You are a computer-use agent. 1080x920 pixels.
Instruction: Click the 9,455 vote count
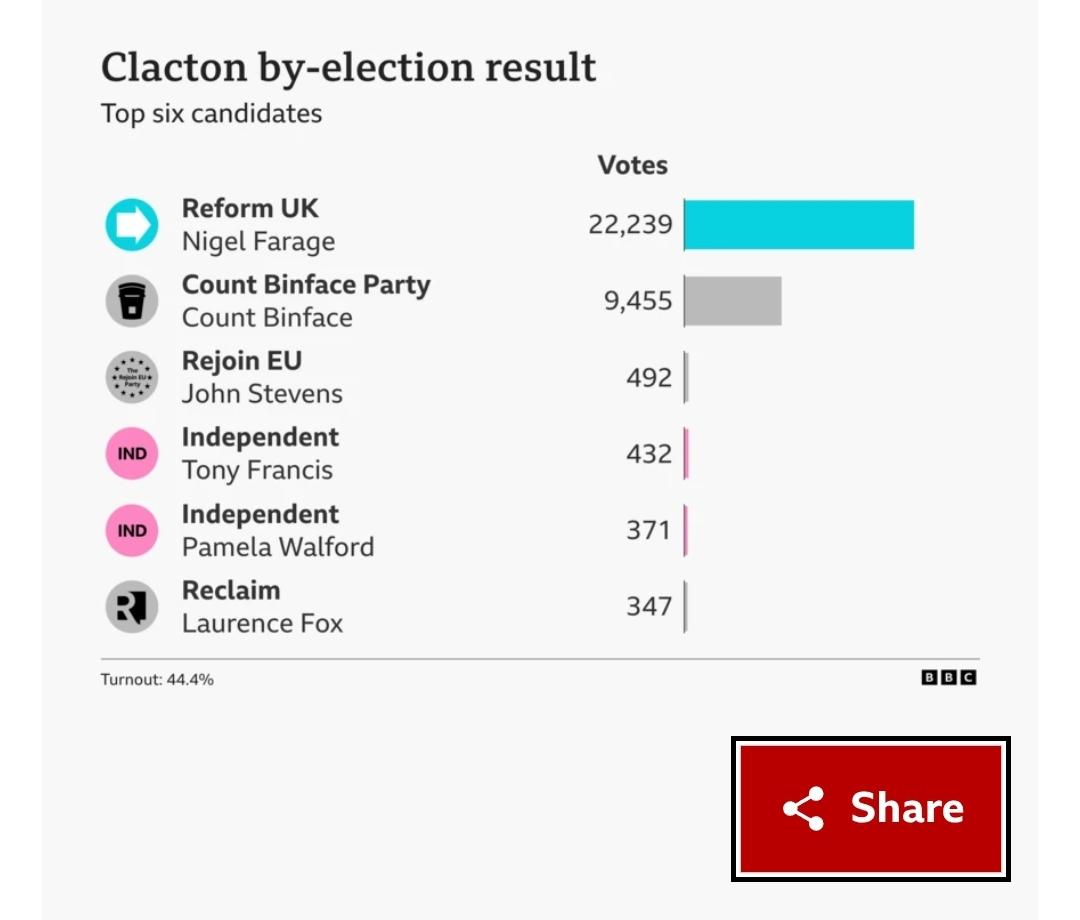tap(638, 301)
